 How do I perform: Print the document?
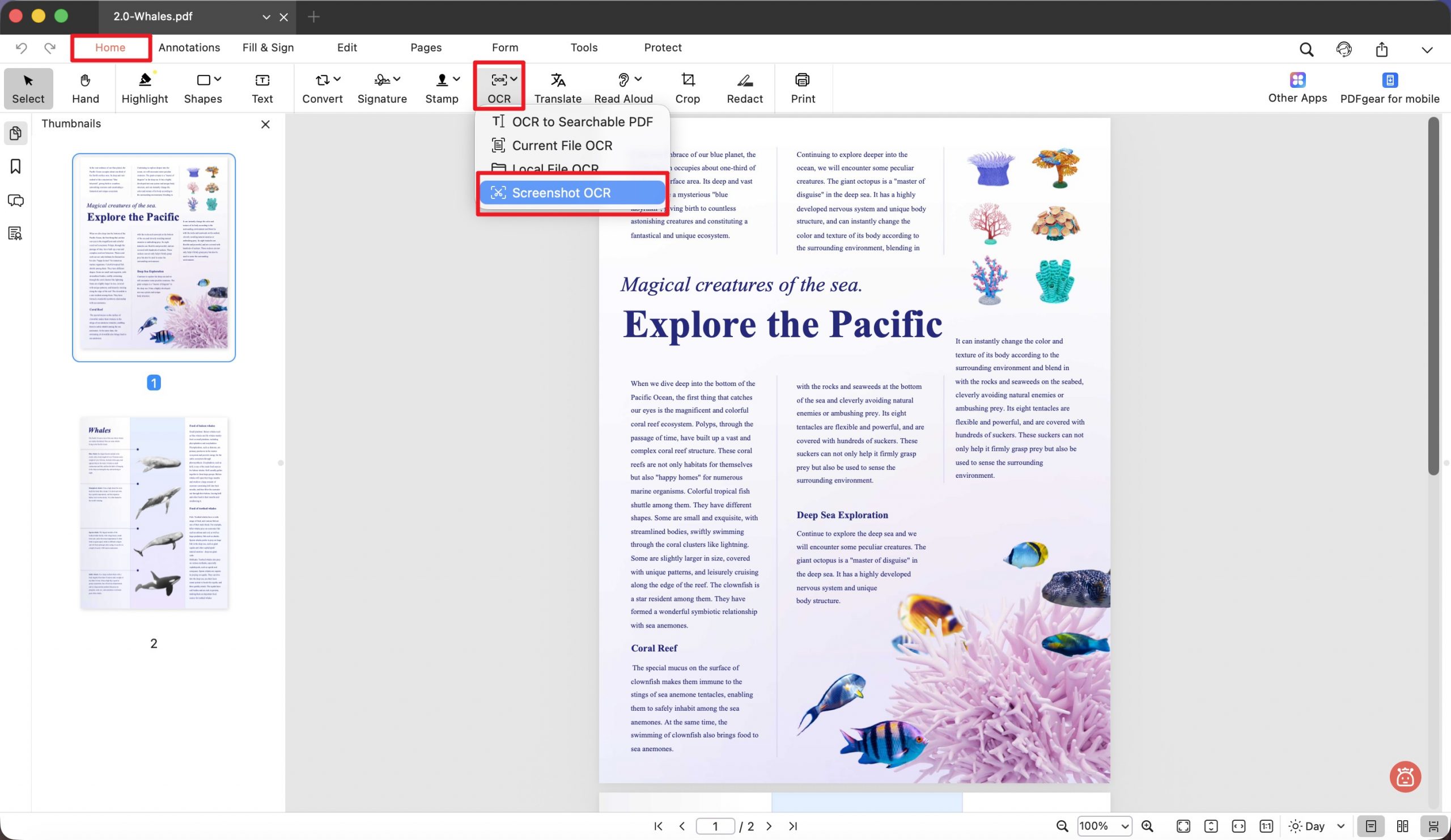pos(803,88)
